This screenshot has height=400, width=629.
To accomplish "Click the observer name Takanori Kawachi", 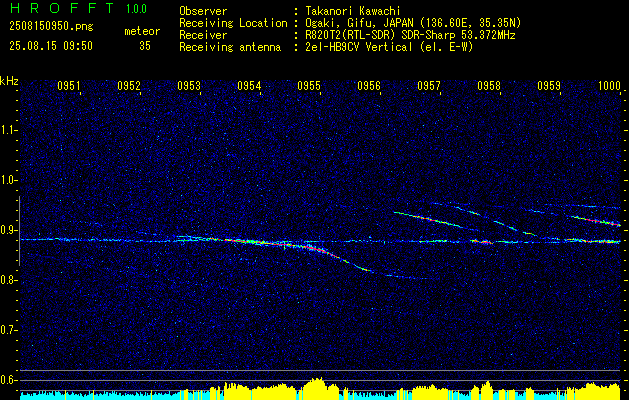I will pyautogui.click(x=353, y=11).
